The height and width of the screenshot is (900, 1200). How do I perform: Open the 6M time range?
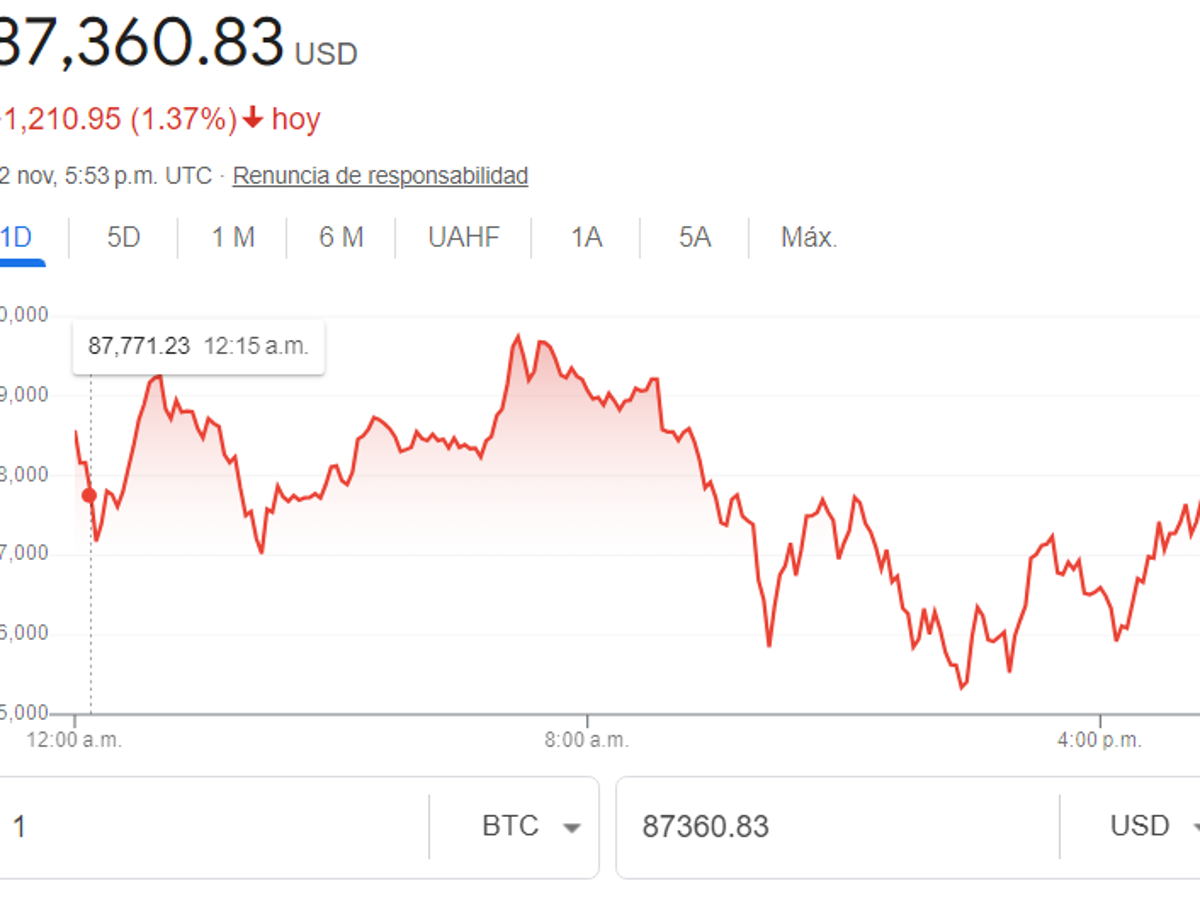(x=339, y=237)
